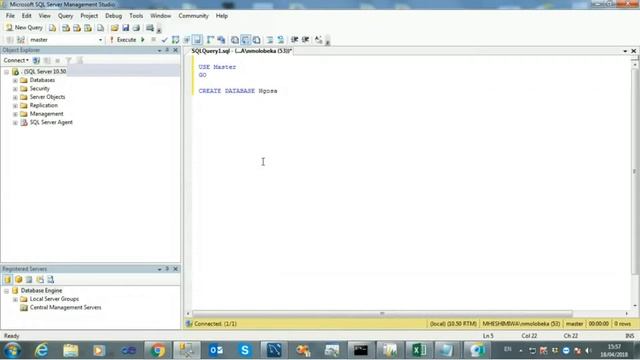The width and height of the screenshot is (640, 360).
Task: Click the Save floppy disk icon
Action: [x=125, y=28]
